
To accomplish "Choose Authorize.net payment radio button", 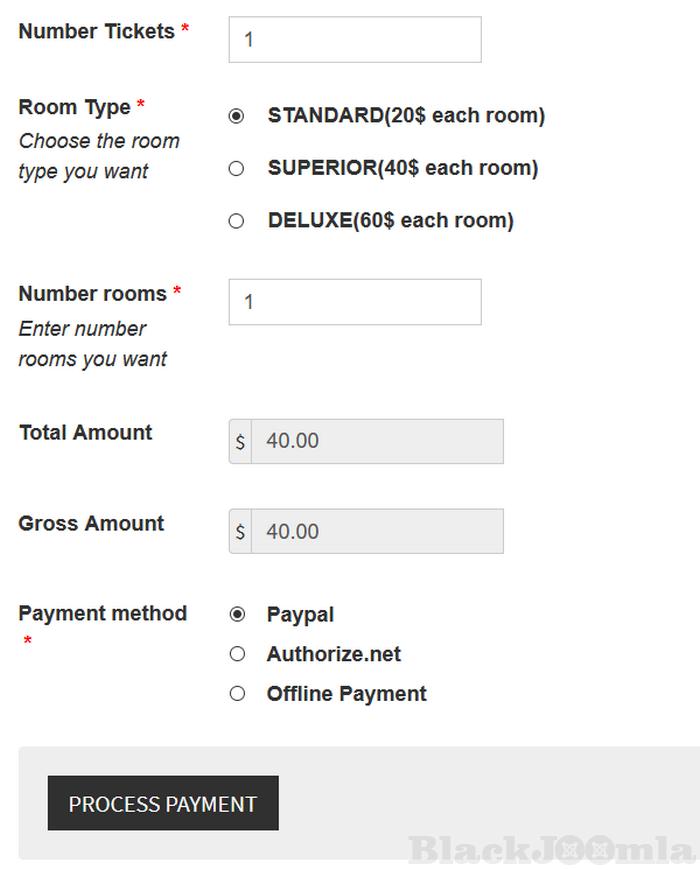I will [237, 654].
